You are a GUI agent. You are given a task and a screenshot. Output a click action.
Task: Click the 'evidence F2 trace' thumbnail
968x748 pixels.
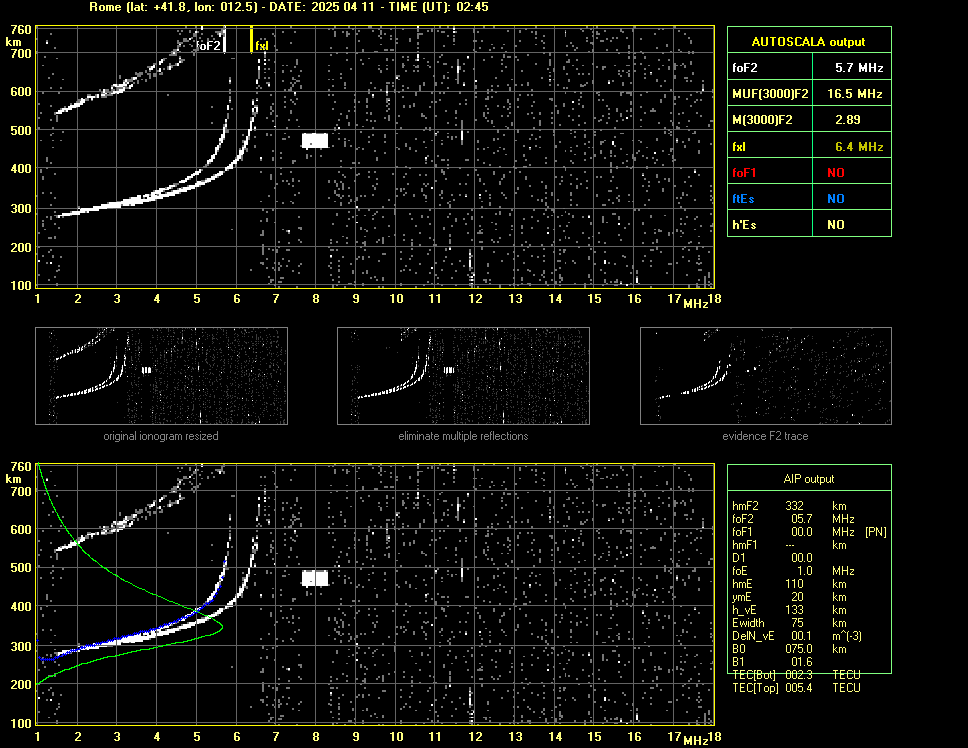[x=766, y=376]
